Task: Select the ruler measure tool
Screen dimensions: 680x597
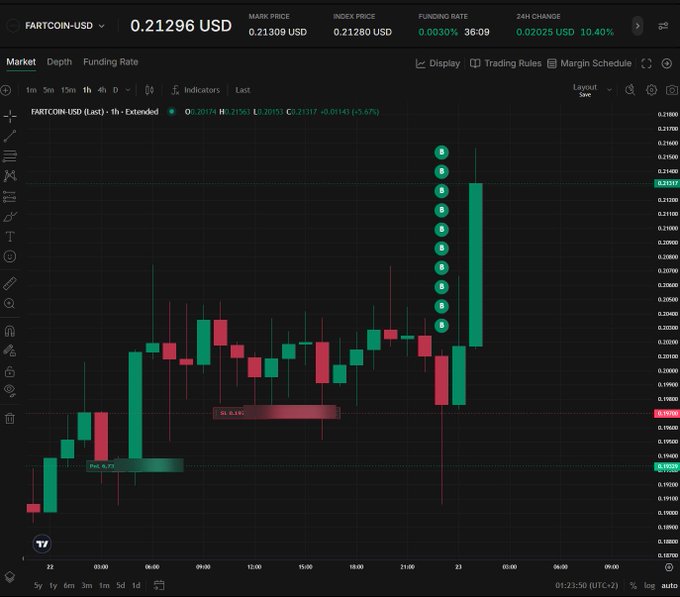Action: click(10, 284)
